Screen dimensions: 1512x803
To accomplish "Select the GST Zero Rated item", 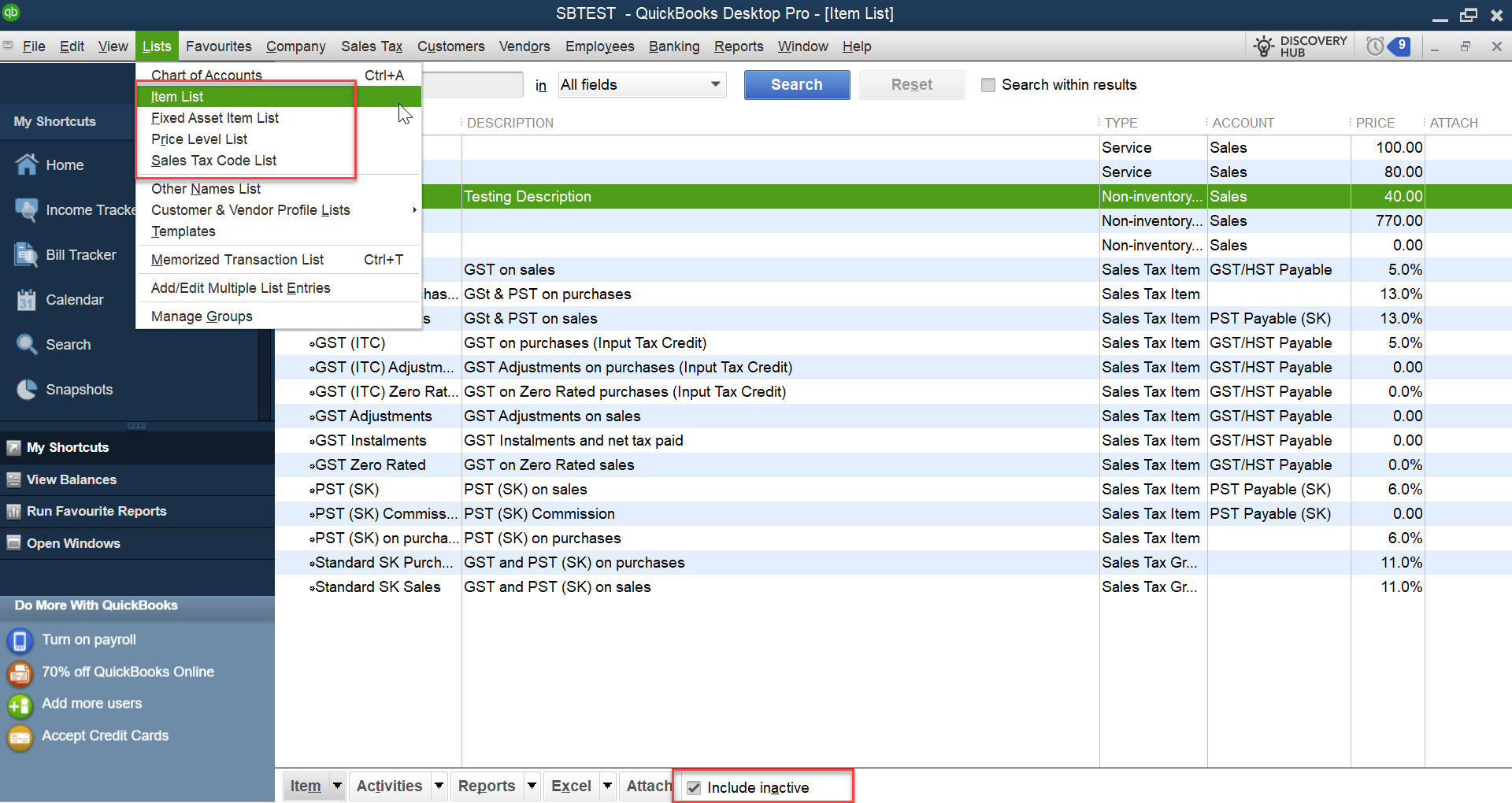I will tap(893, 465).
